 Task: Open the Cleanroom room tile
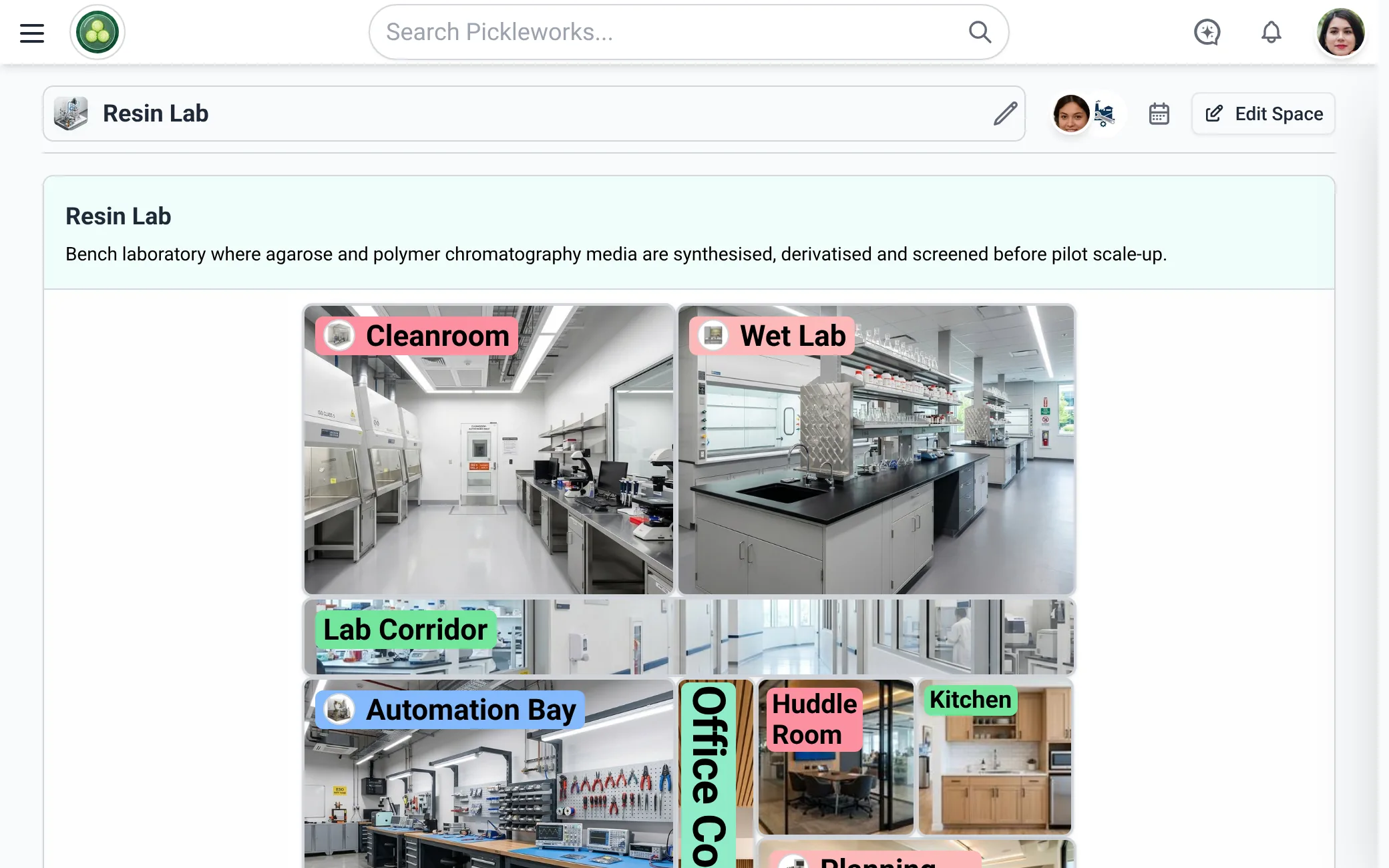pos(489,450)
